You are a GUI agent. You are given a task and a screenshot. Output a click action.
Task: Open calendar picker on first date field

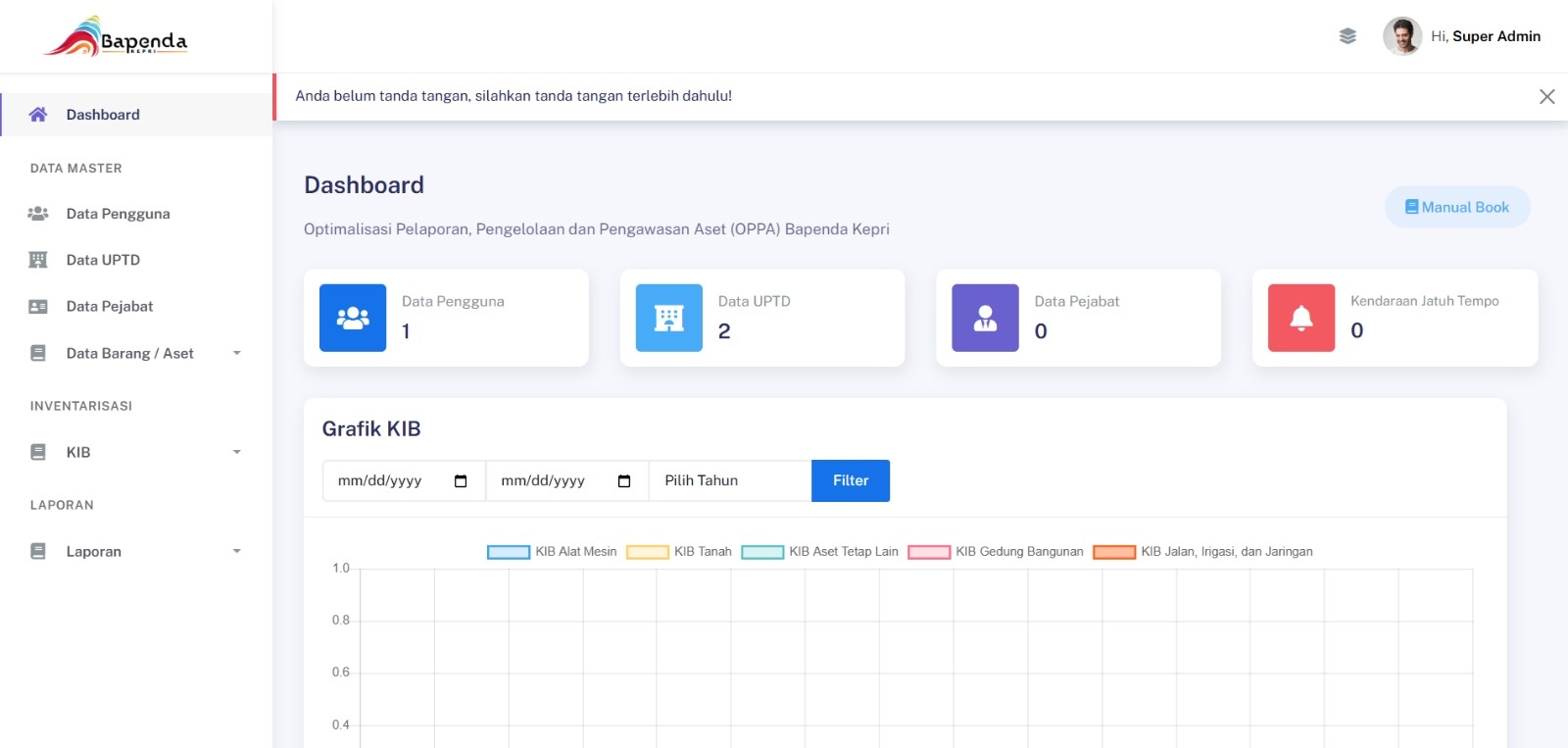point(461,480)
